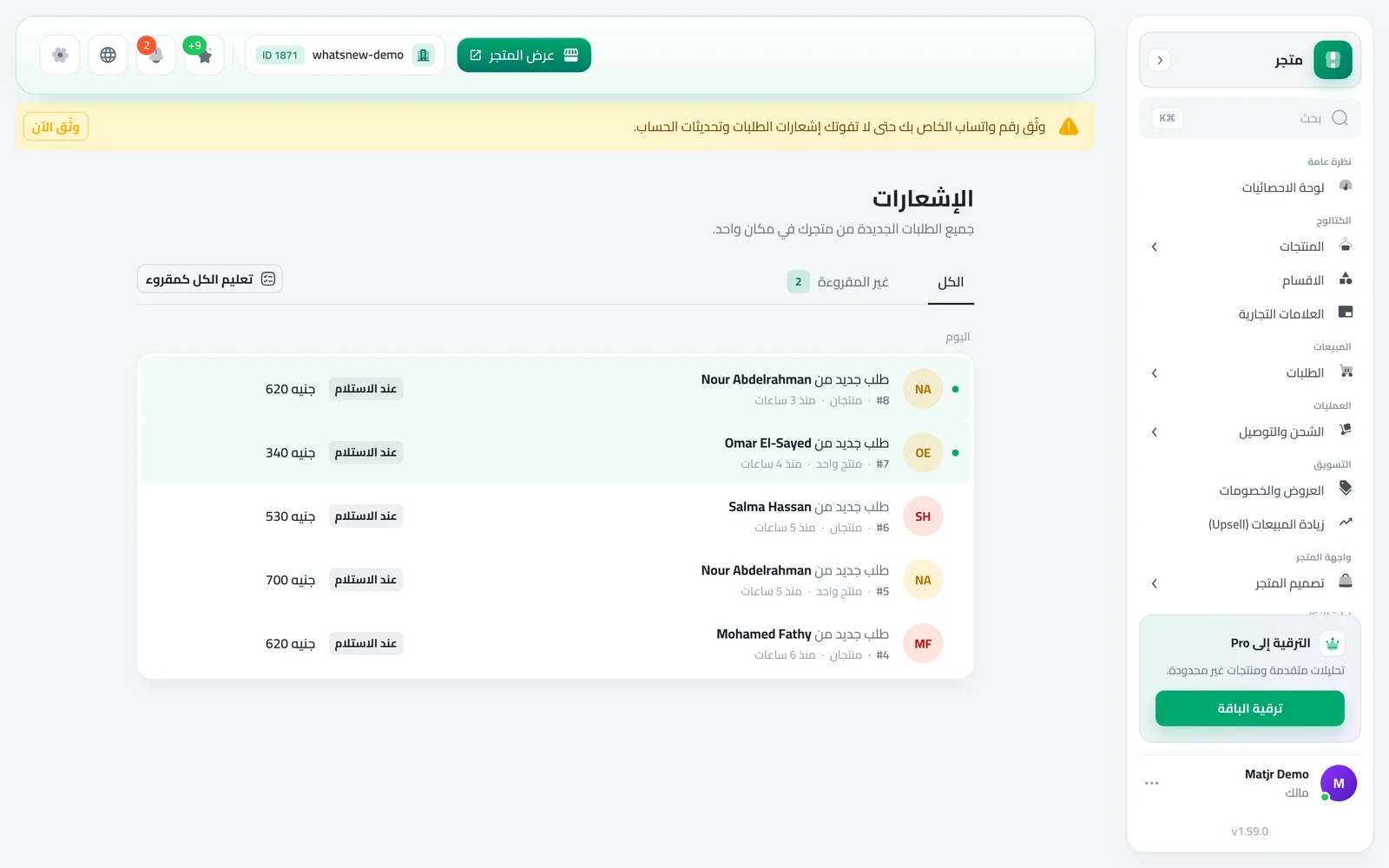Screen dimensions: 1389x868
Task: Click the الشحن والتوصيل shipping icon
Action: [x=1346, y=430]
